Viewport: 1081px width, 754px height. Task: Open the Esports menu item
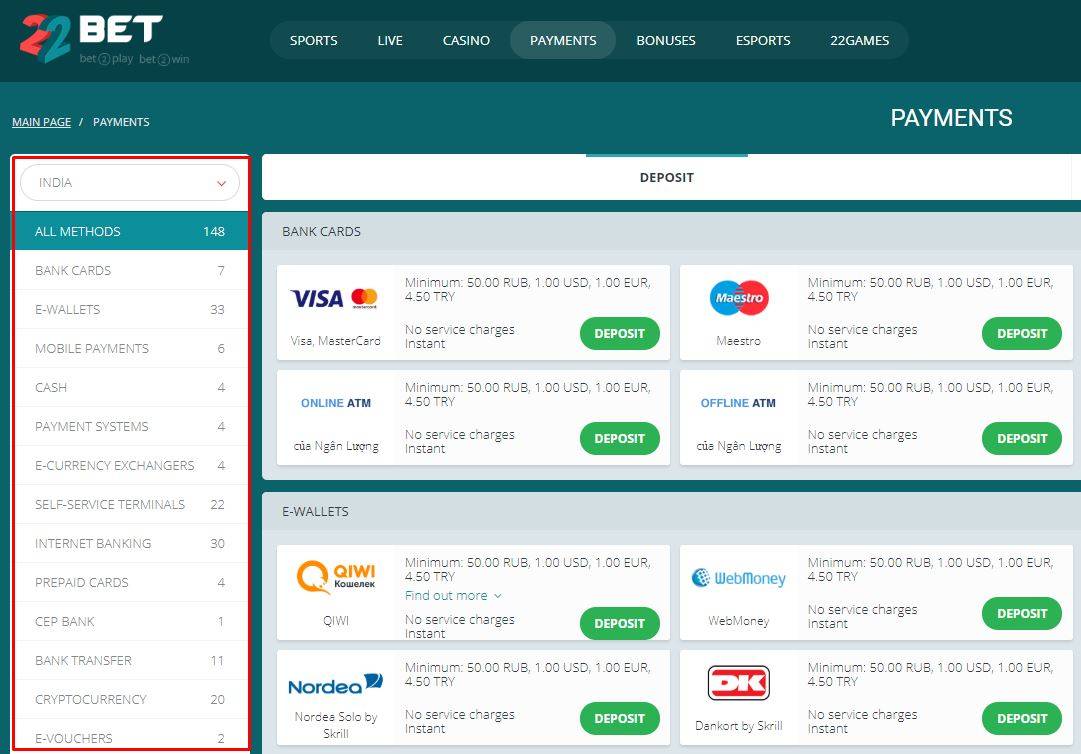click(762, 40)
